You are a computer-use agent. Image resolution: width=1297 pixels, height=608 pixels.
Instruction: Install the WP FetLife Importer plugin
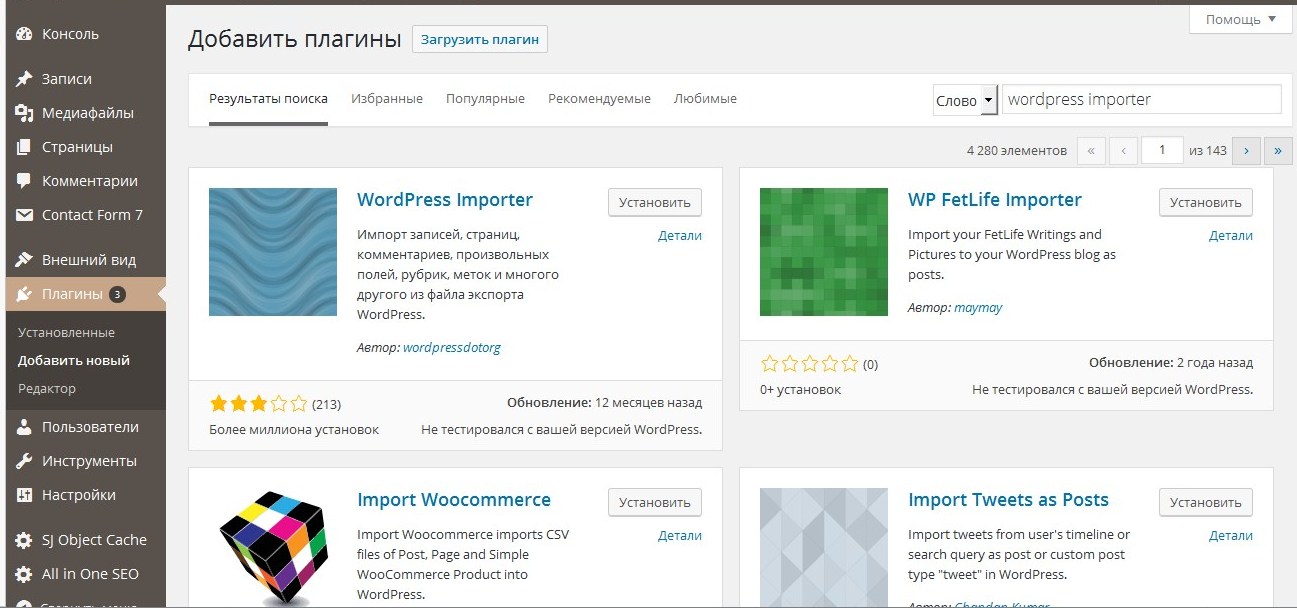(1206, 202)
